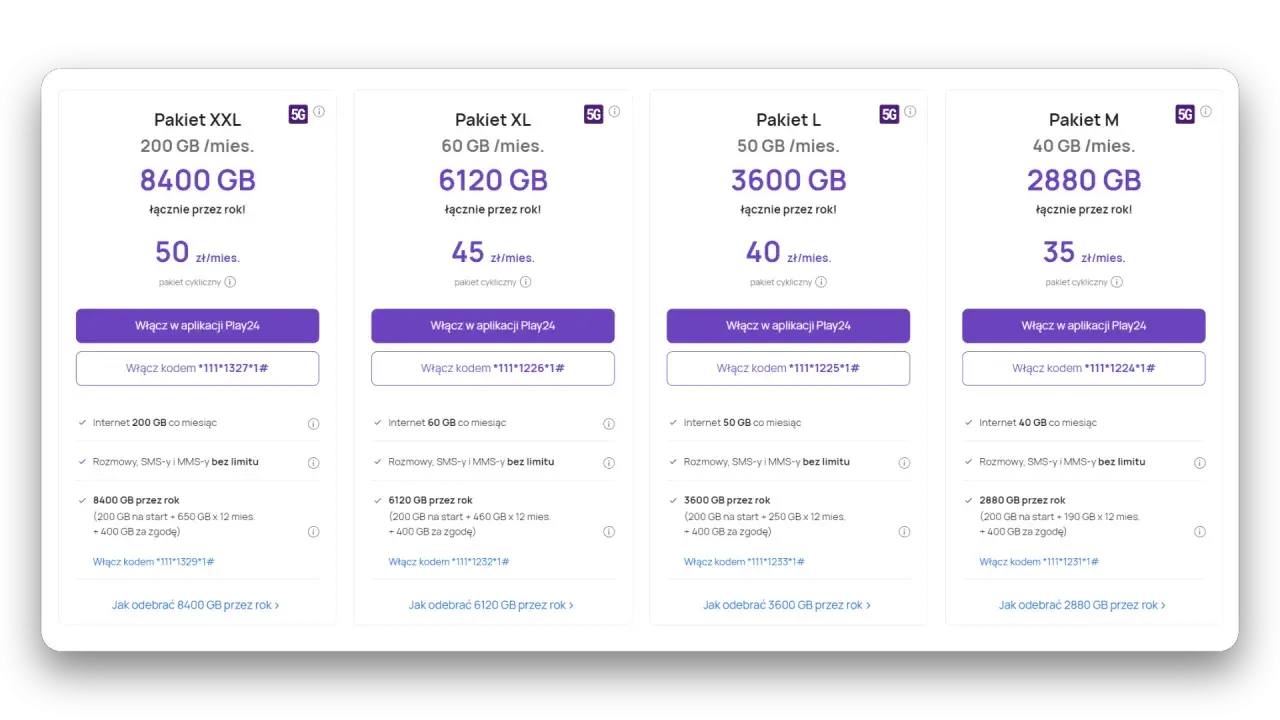Click the 45 zł/mies. price
The height and width of the screenshot is (720, 1280).
(493, 252)
